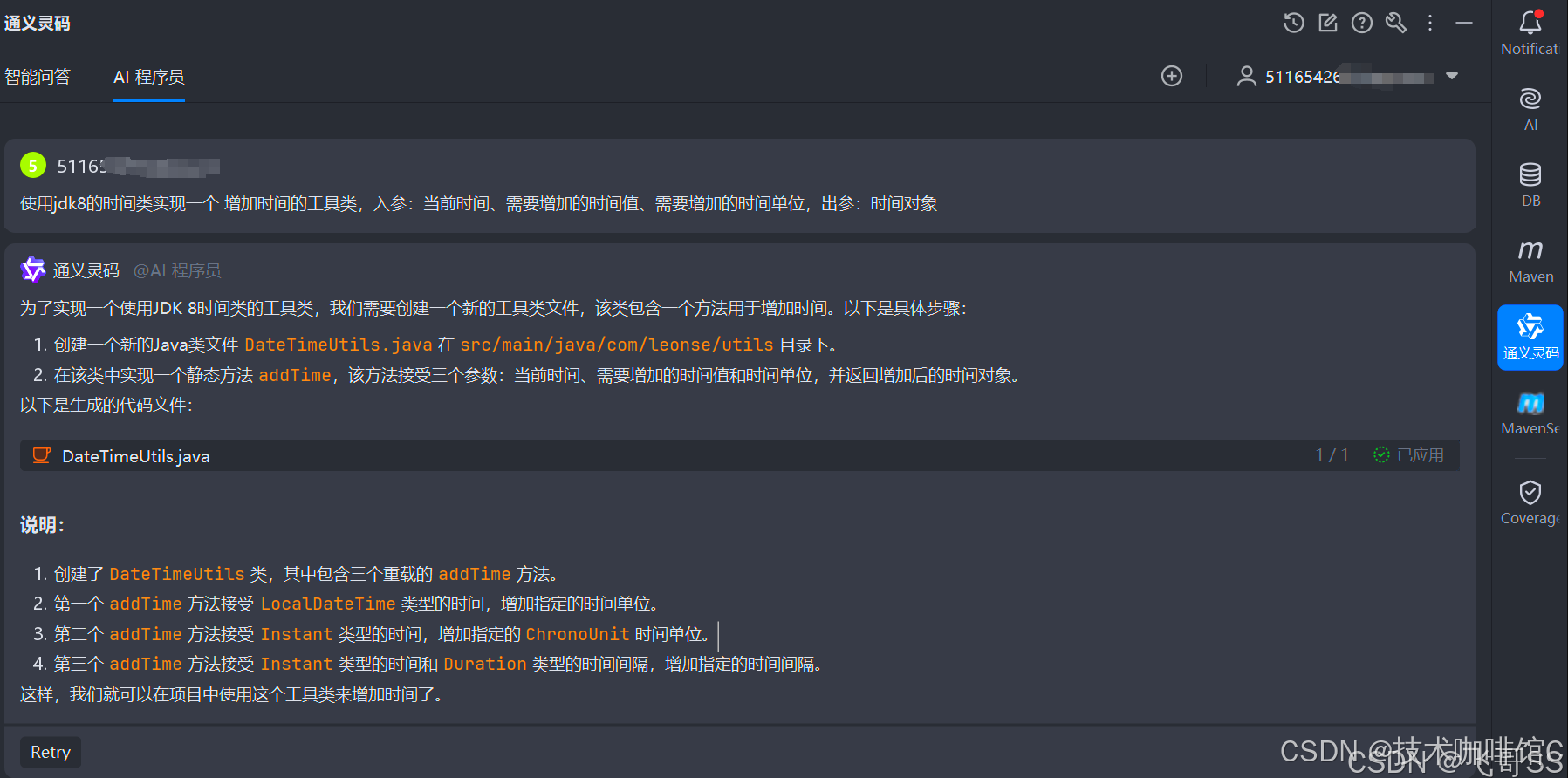Open the Coverage tool window
The width and height of the screenshot is (1568, 778).
(1530, 503)
